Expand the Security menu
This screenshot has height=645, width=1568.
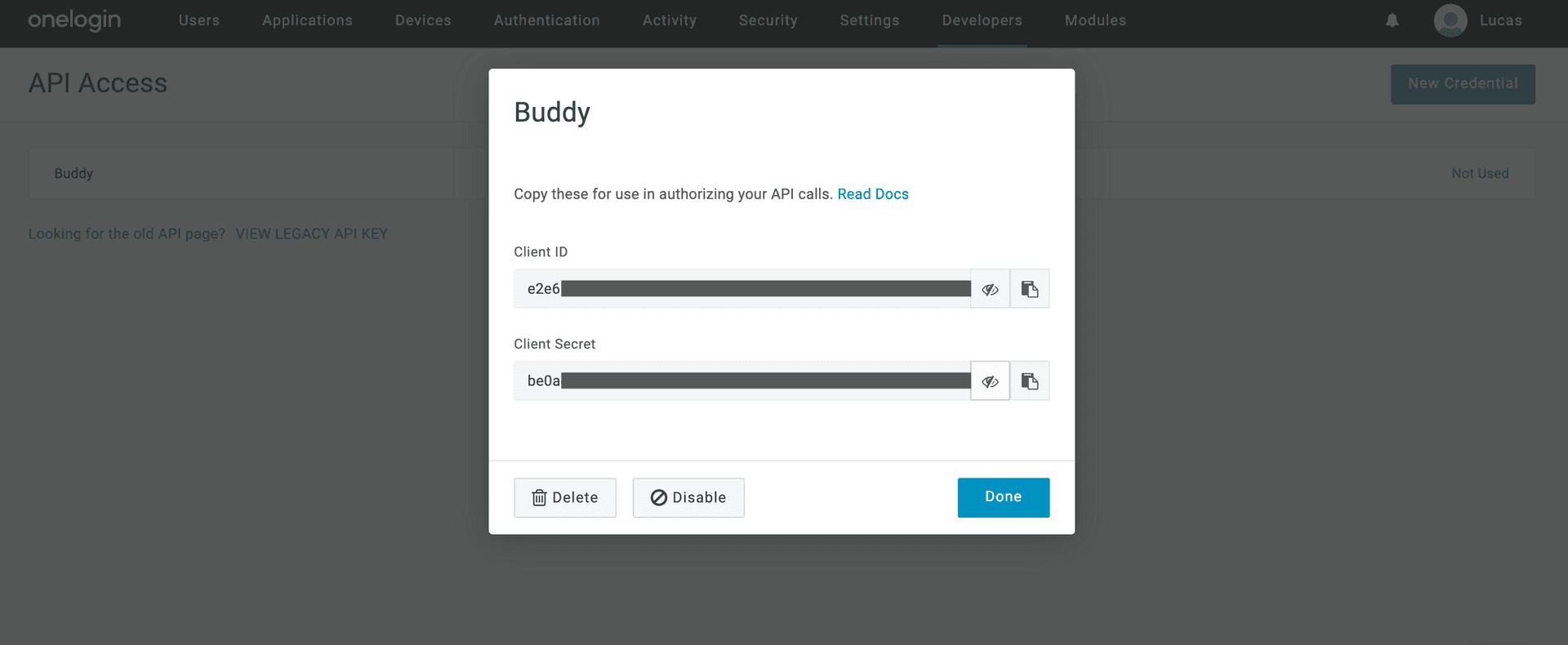click(768, 20)
